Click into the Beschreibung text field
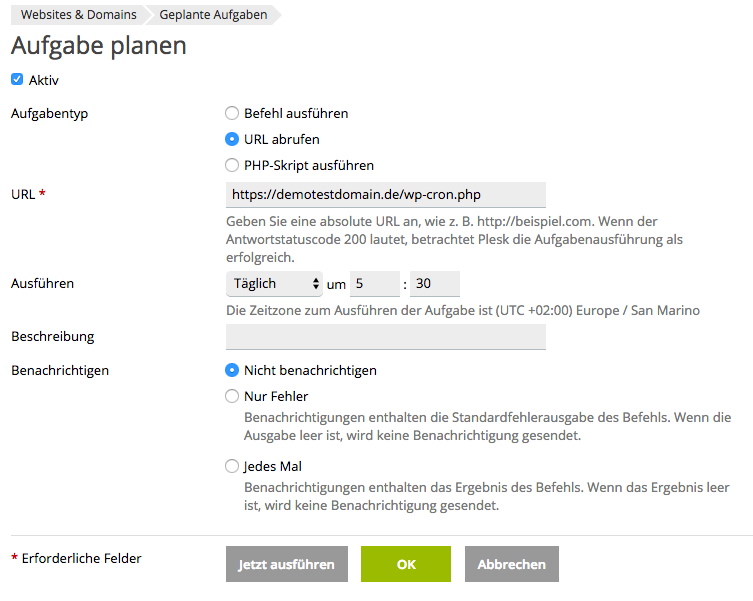Screen dimensions: 753x601 [x=386, y=336]
